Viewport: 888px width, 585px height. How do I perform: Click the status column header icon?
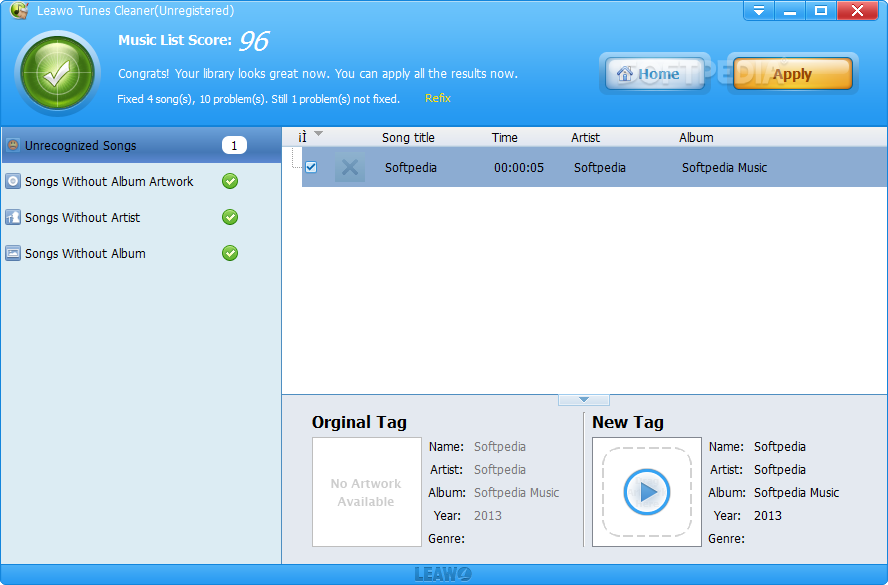[302, 137]
